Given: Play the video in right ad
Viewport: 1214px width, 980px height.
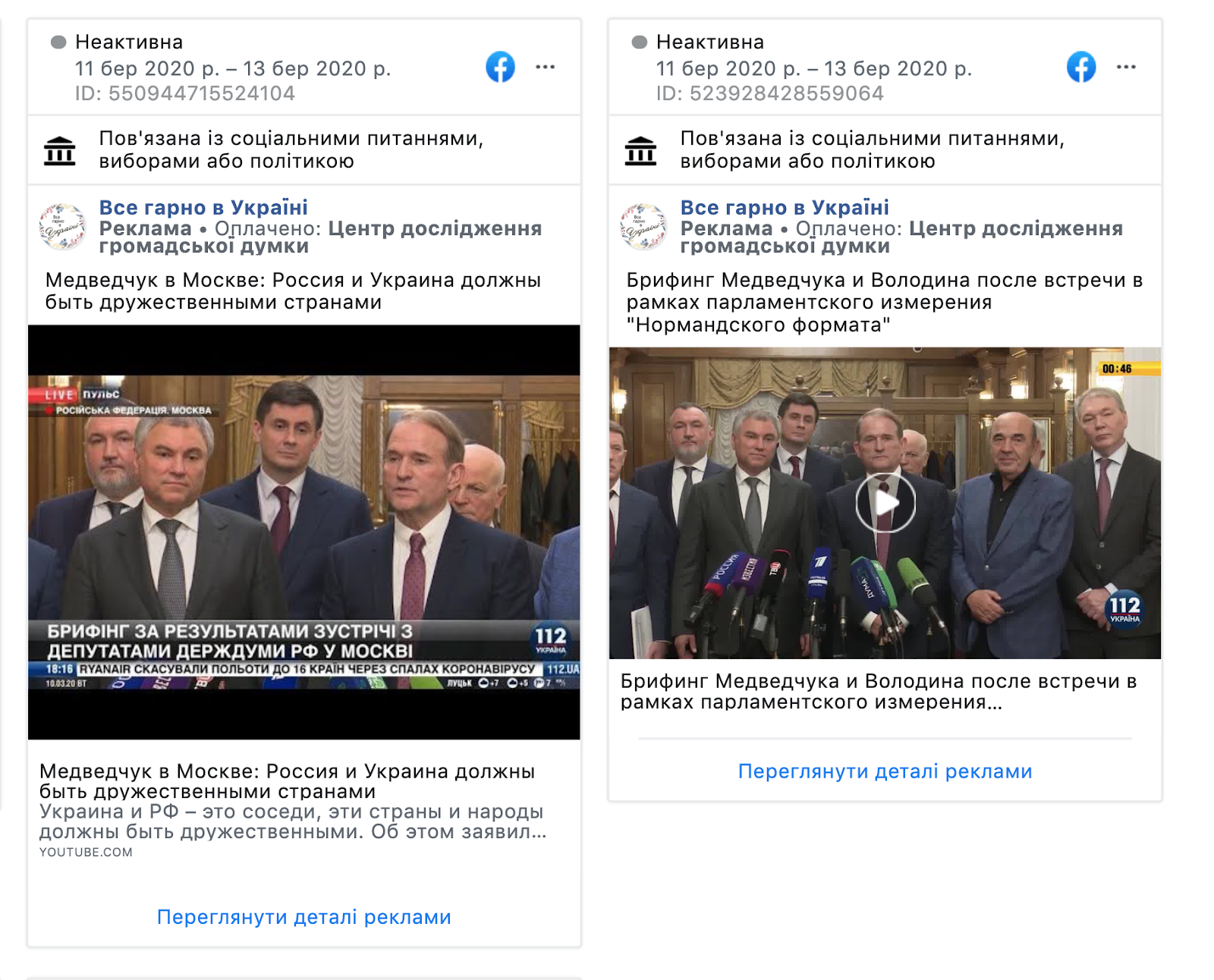Looking at the screenshot, I should [x=885, y=503].
